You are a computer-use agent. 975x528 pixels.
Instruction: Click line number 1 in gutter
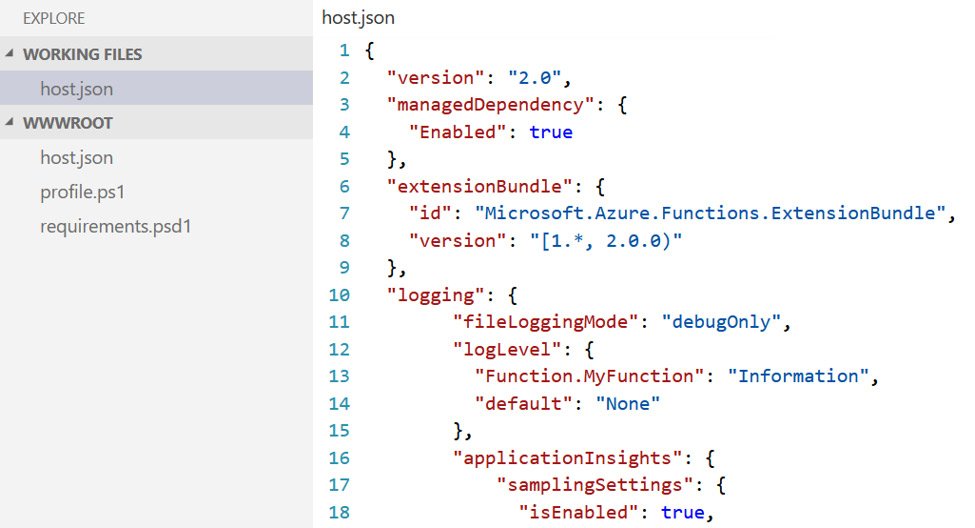344,50
